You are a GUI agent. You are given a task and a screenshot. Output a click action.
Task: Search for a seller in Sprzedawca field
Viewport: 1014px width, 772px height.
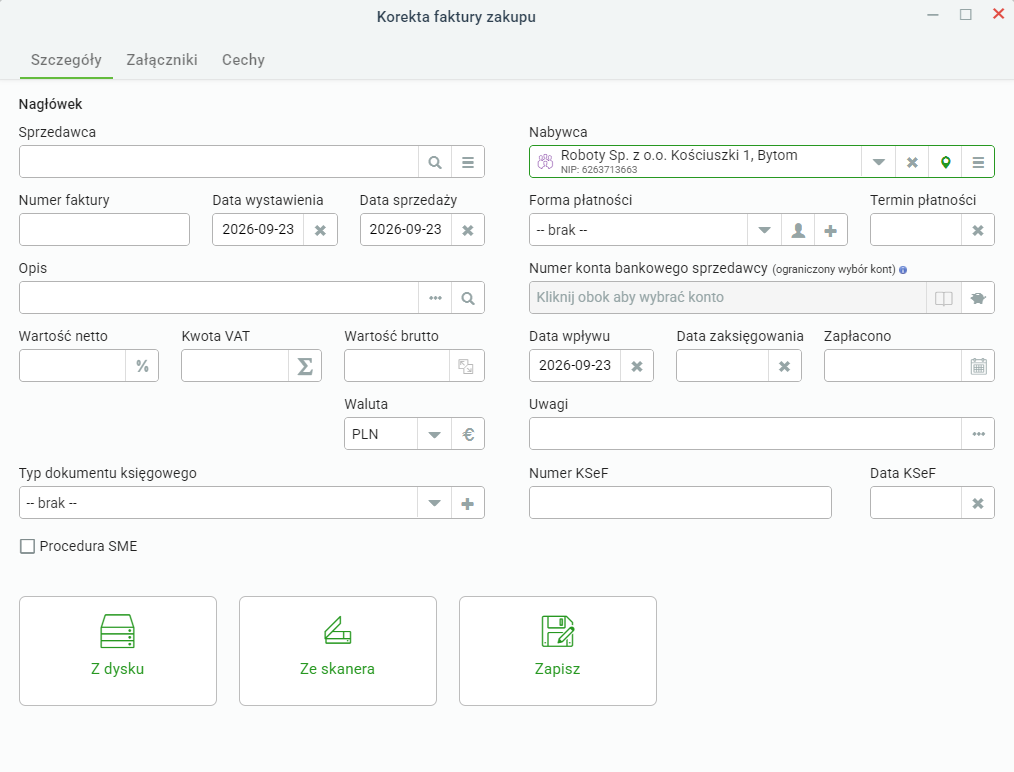point(435,162)
